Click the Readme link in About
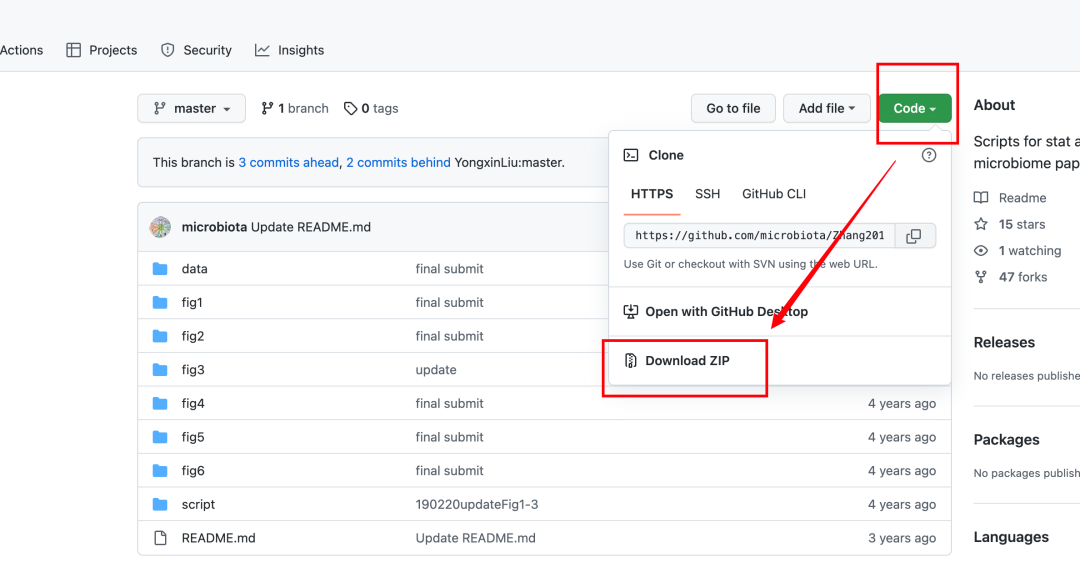Screen dimensions: 1080x562 [x=1022, y=198]
